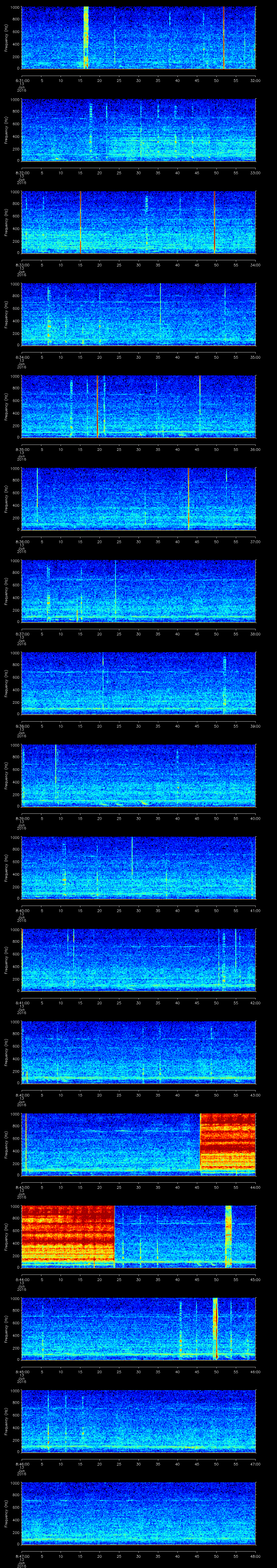The width and height of the screenshot is (277, 1568).
Task: Open the spectrogram starting at 8:32:00
Action: [x=139, y=130]
